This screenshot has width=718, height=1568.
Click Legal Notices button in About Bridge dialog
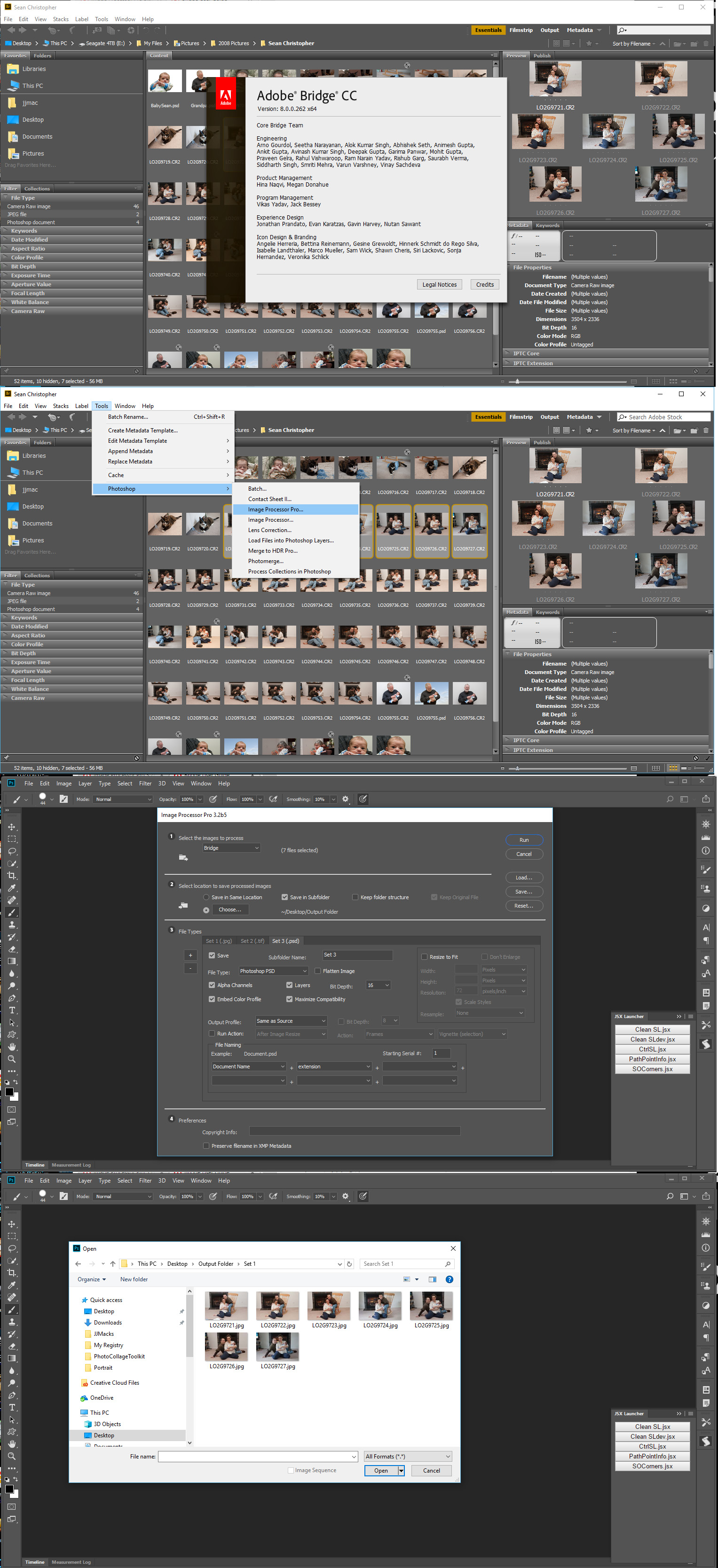pyautogui.click(x=439, y=284)
